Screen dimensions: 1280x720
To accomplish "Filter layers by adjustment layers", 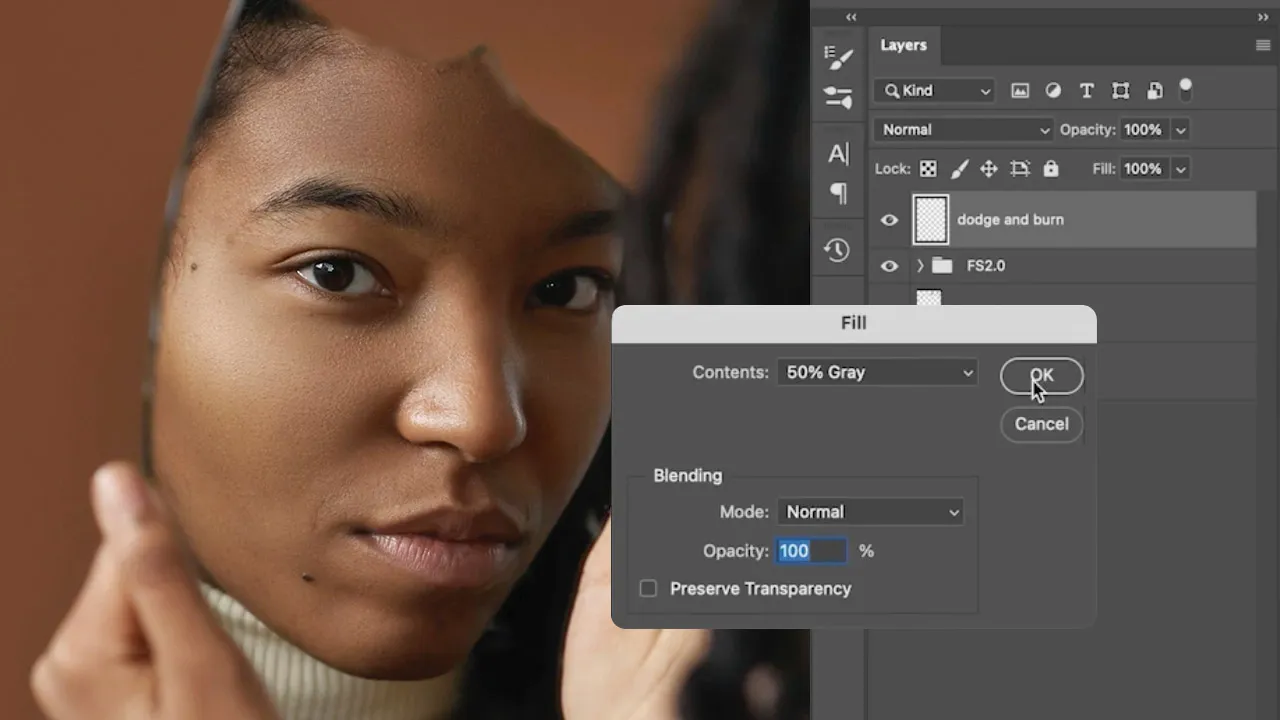I will point(1053,91).
